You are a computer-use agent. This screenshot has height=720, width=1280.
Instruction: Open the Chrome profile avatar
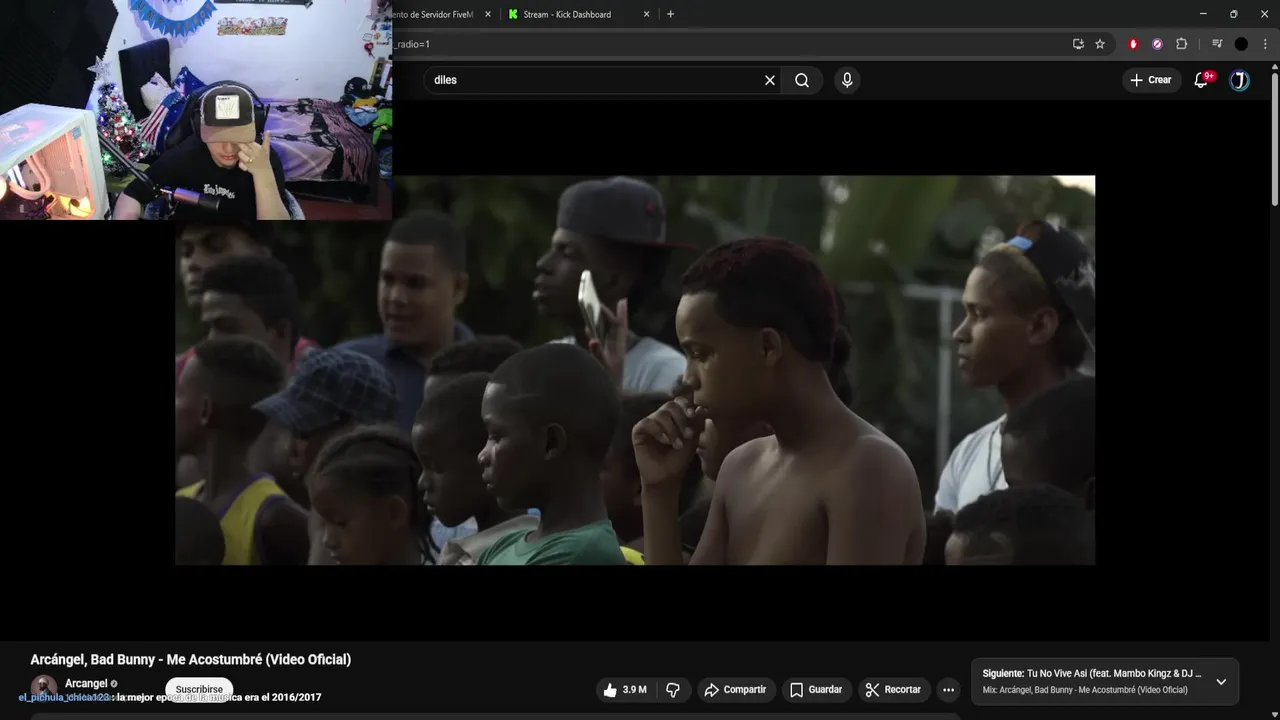(x=1241, y=44)
